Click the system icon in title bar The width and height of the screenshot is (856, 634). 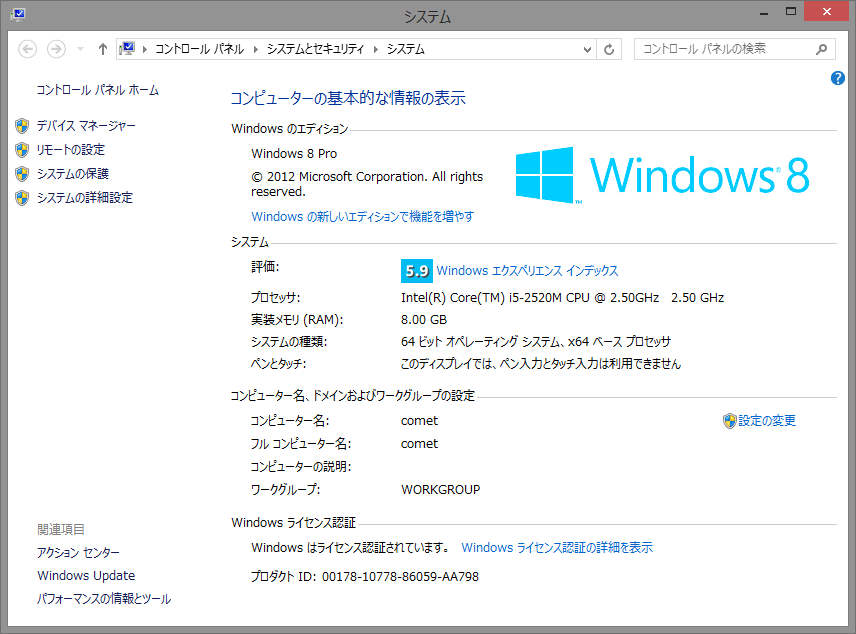click(17, 14)
